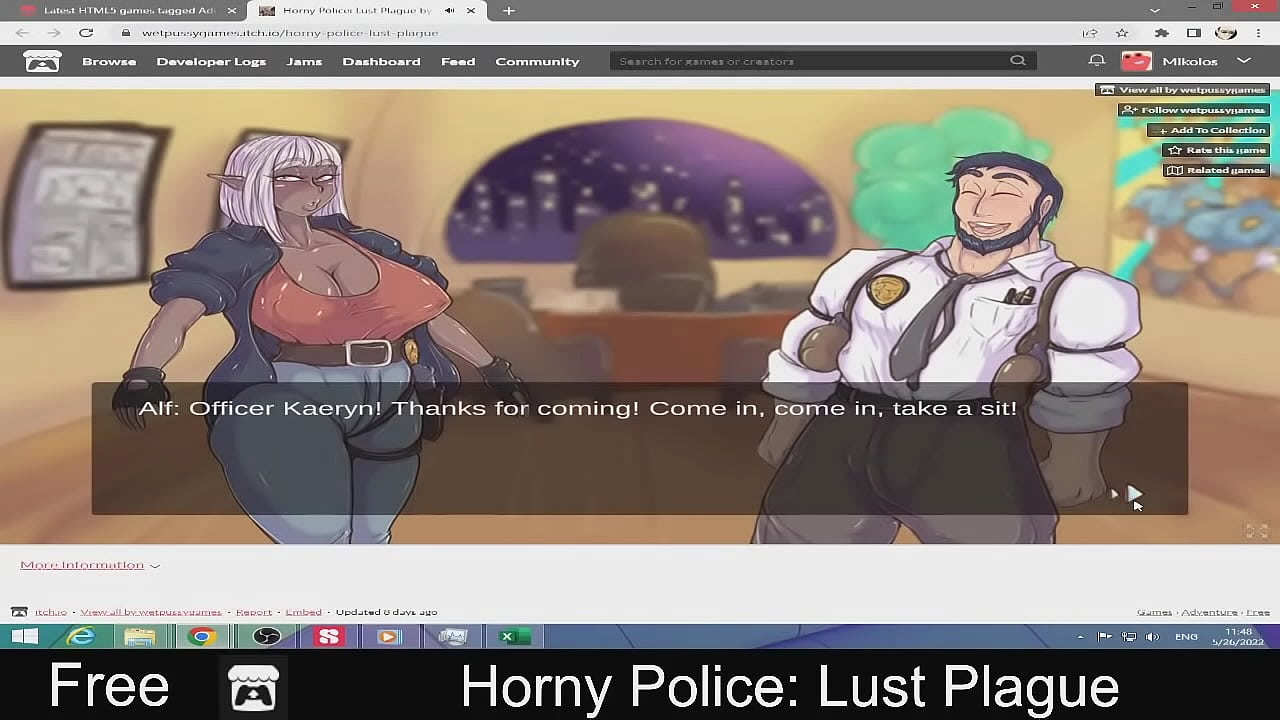Report this game link

pyautogui.click(x=254, y=612)
